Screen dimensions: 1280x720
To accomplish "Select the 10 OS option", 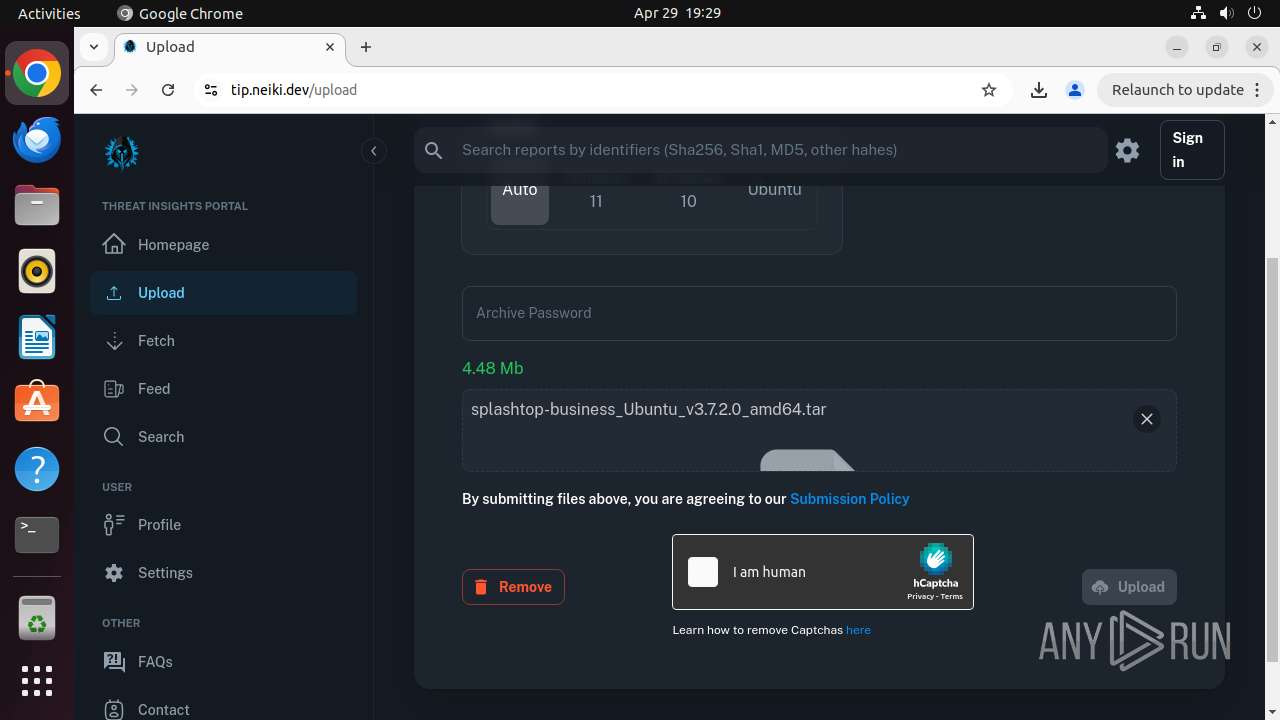I will [688, 201].
